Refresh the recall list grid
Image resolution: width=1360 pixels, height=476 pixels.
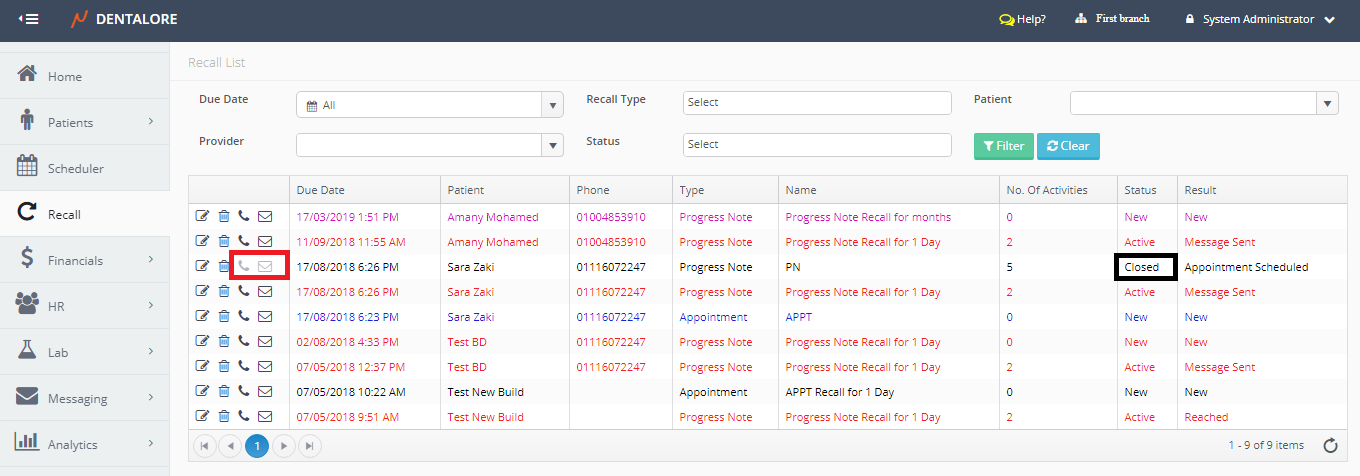tap(1330, 446)
